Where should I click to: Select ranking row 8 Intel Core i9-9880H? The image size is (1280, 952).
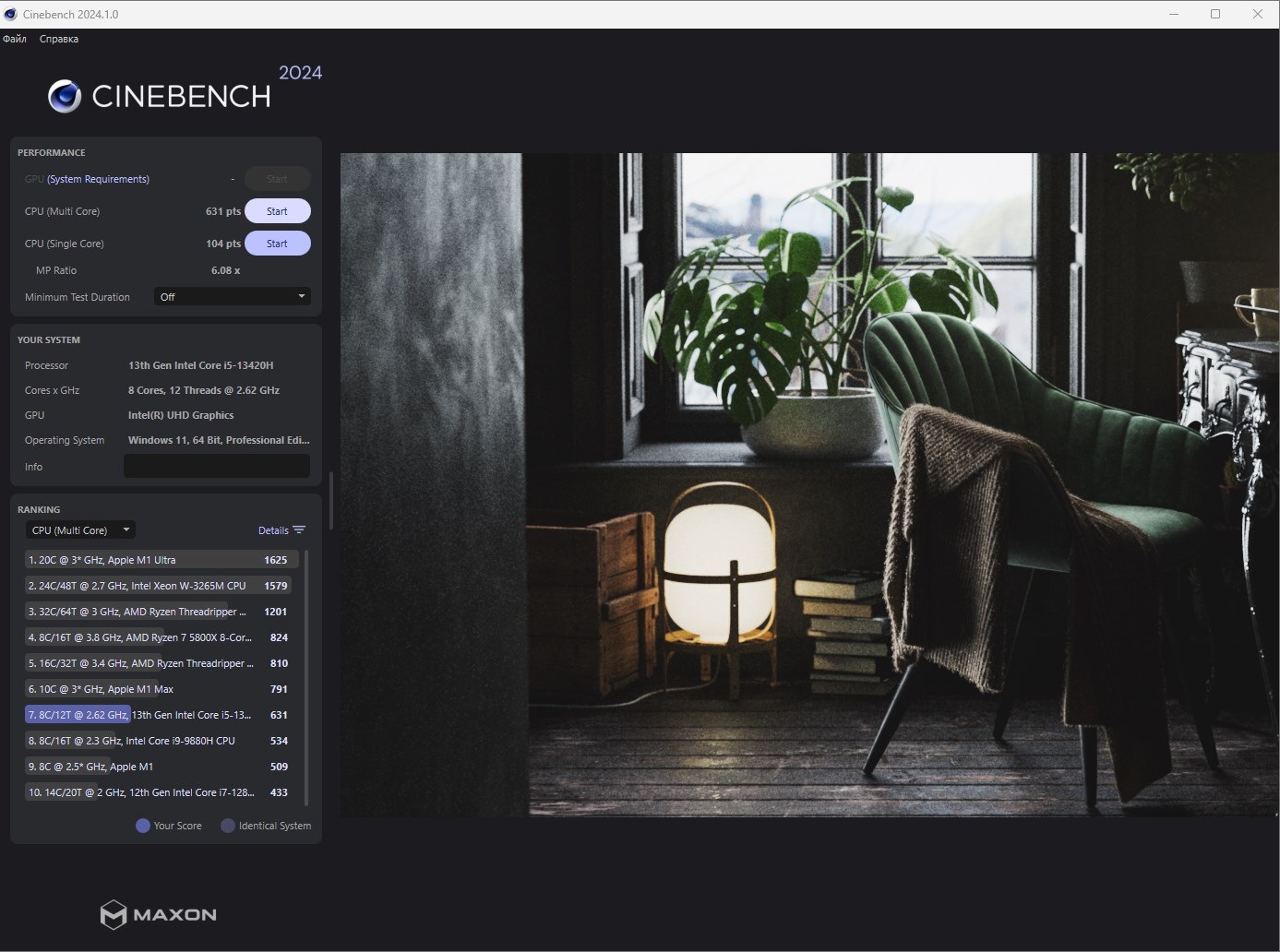click(161, 741)
